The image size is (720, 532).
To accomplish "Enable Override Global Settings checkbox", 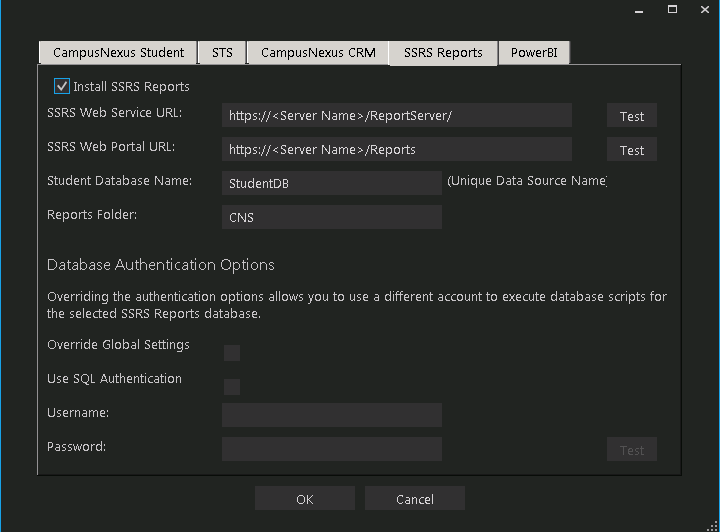I will tap(232, 353).
